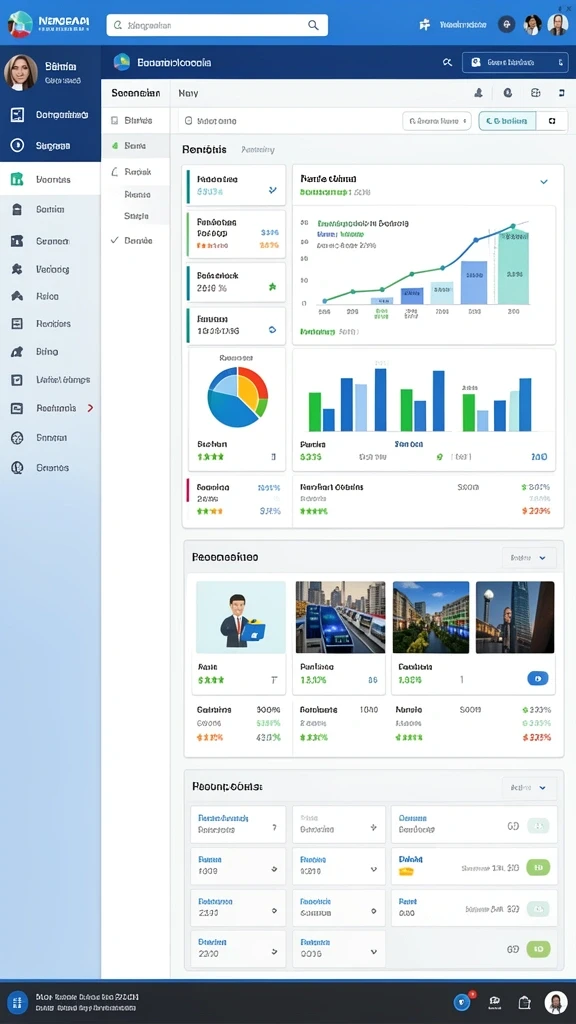
Task: Open the shield icon with red notification badge
Action: click(x=462, y=1002)
